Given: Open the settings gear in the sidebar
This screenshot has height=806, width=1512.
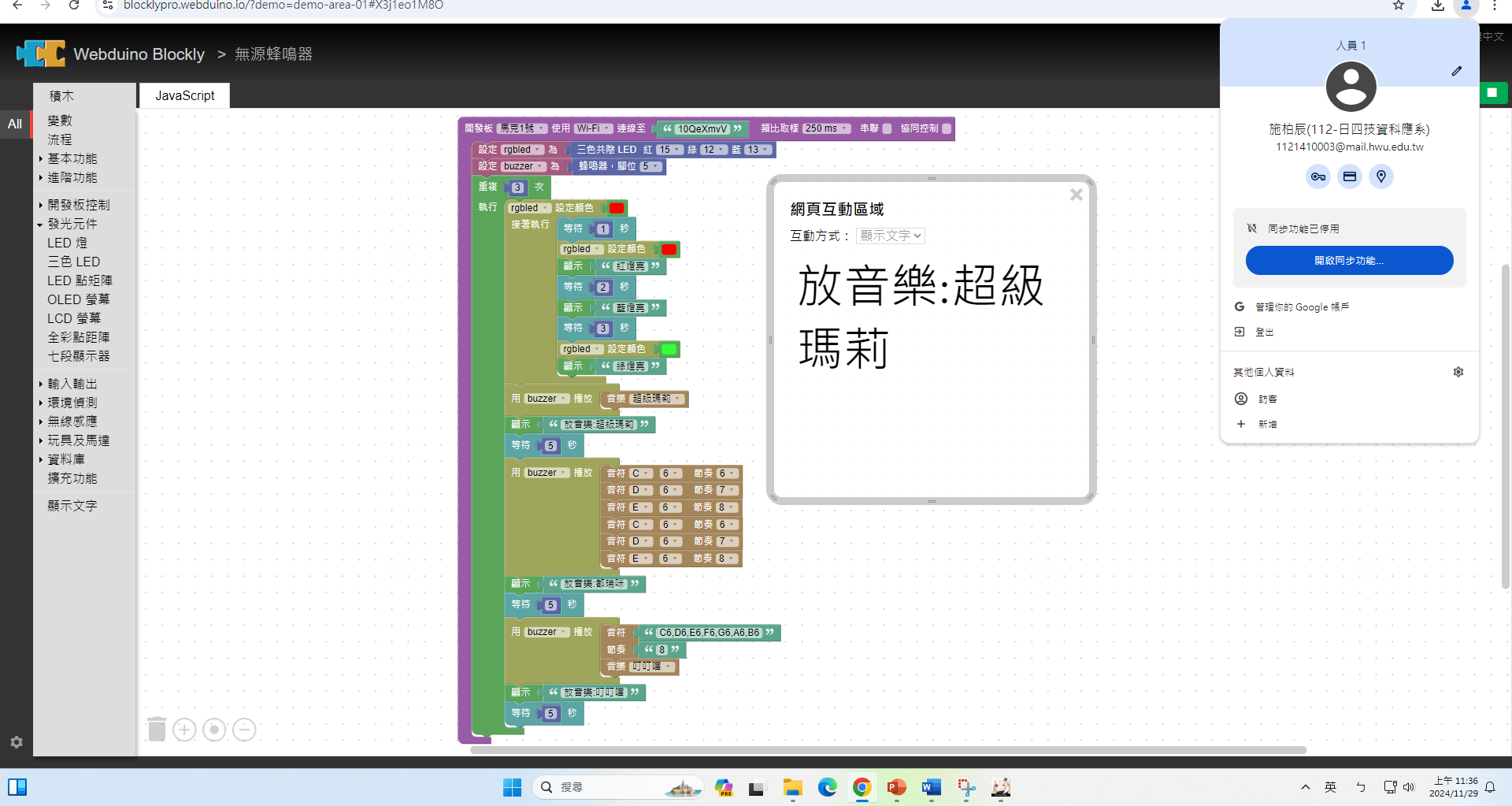Looking at the screenshot, I should coord(17,742).
